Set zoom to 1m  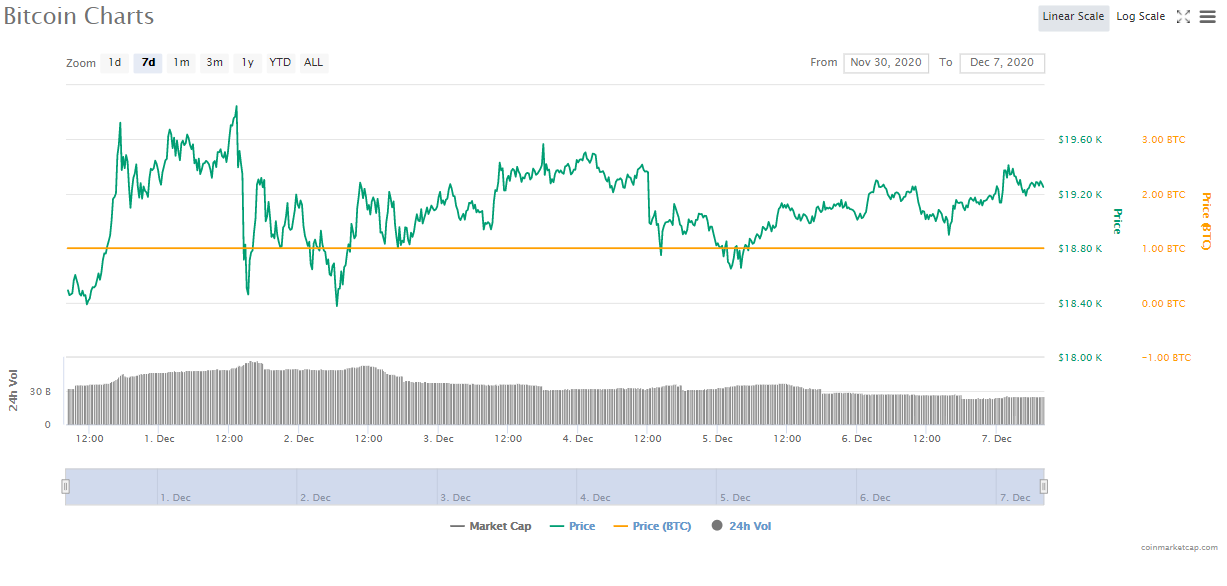tap(181, 63)
